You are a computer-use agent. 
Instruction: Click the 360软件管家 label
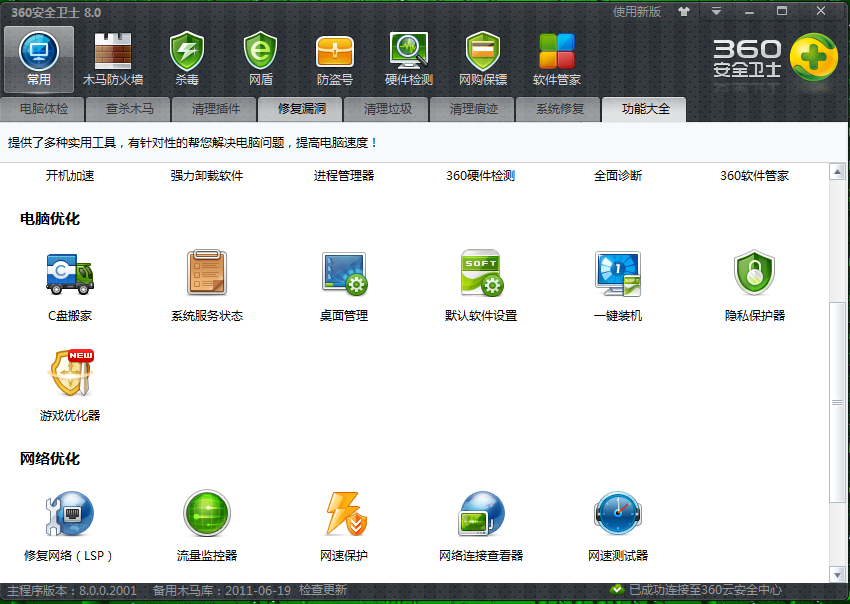754,176
